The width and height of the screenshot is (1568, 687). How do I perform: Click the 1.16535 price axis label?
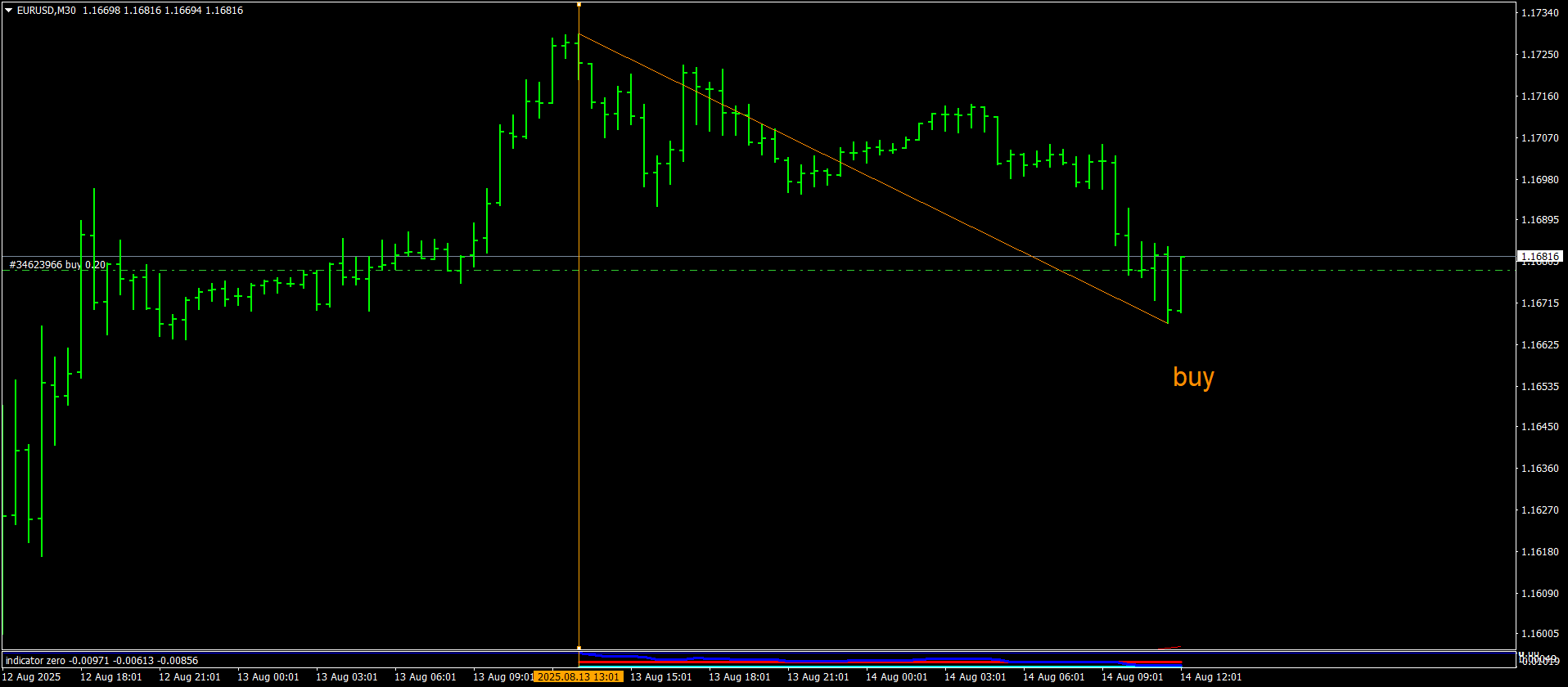pos(1539,386)
